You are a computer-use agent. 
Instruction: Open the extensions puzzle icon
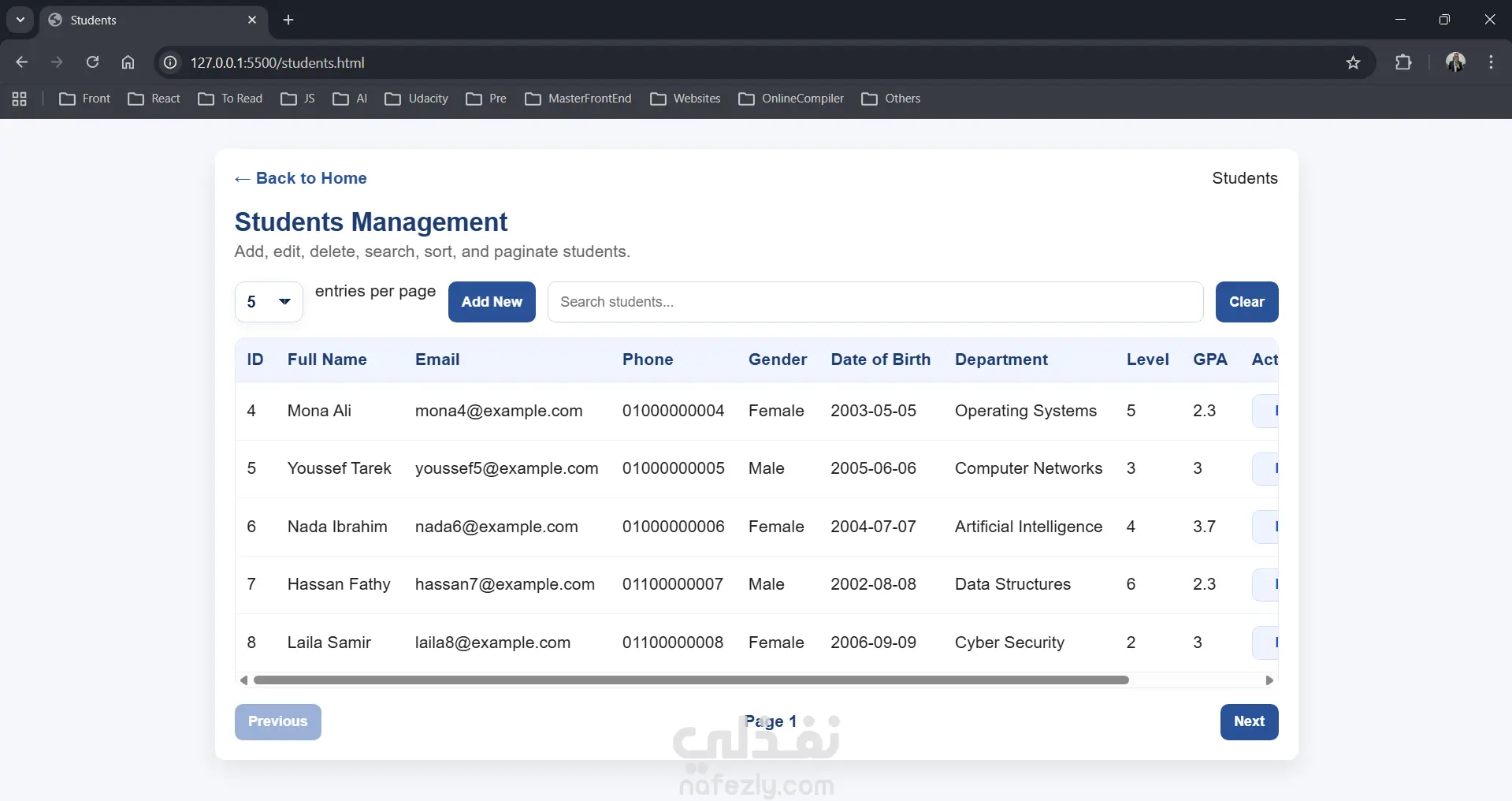tap(1403, 62)
